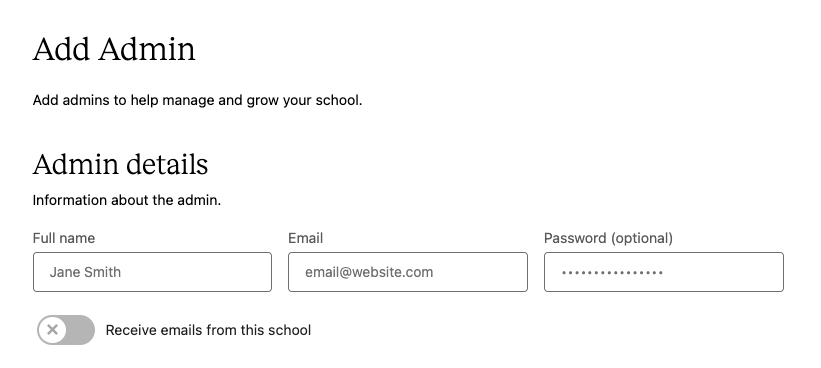Click the "Password (optional)" field label
This screenshot has height=368, width=821.
pyautogui.click(x=608, y=238)
